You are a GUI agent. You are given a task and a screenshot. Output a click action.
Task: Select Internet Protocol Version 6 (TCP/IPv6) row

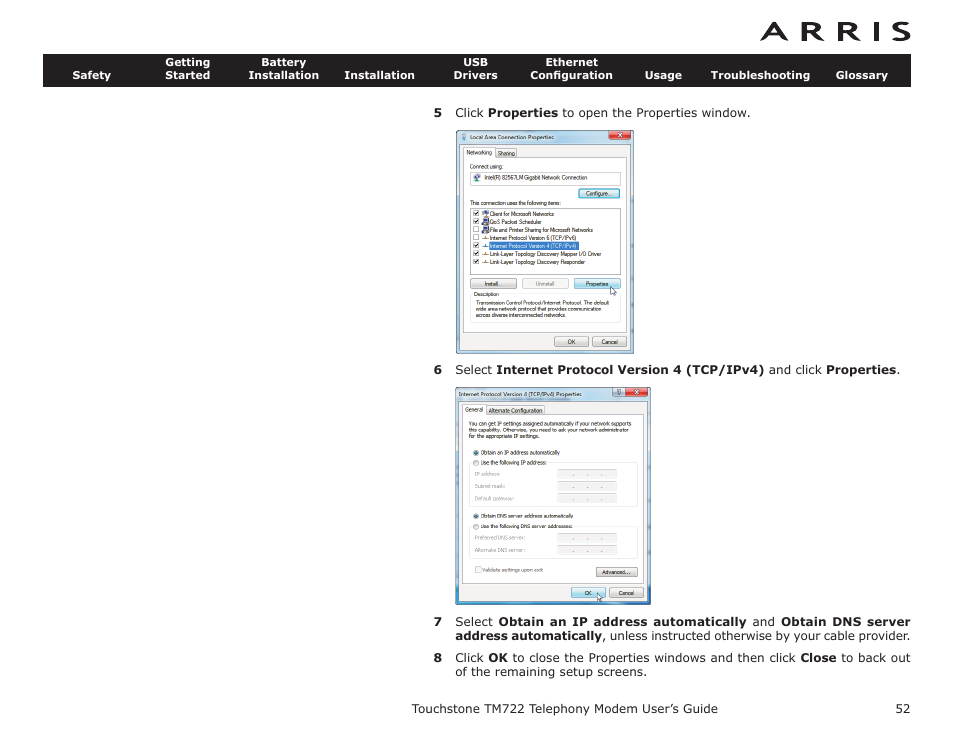click(533, 238)
